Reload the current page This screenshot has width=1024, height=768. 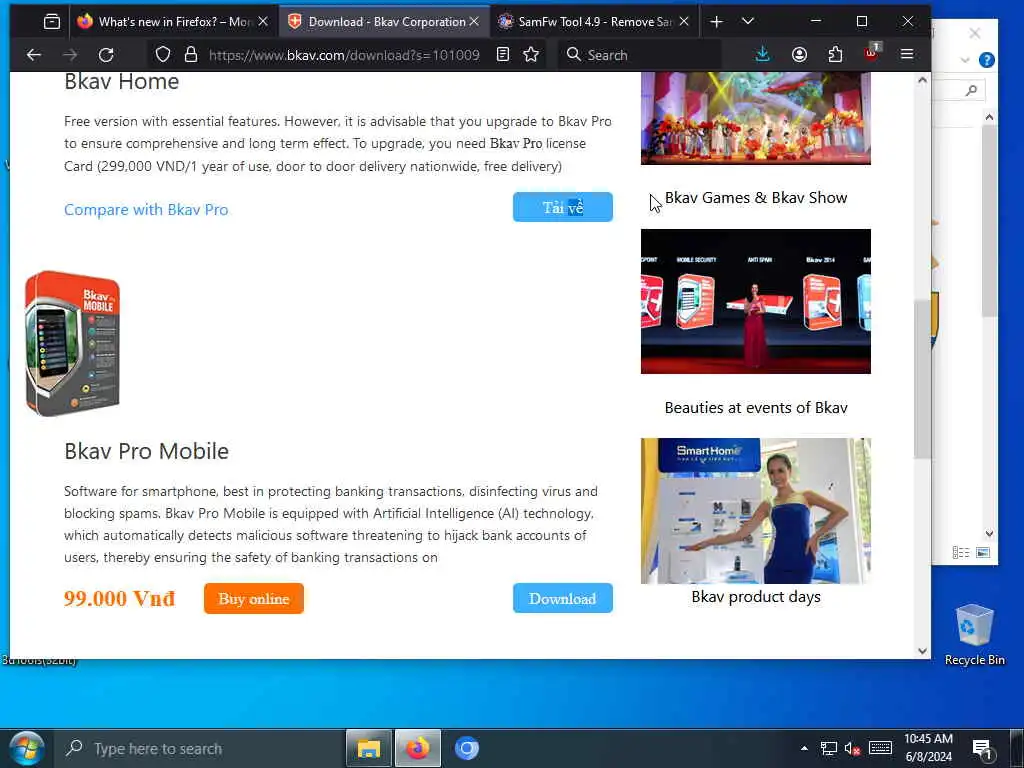tap(106, 55)
